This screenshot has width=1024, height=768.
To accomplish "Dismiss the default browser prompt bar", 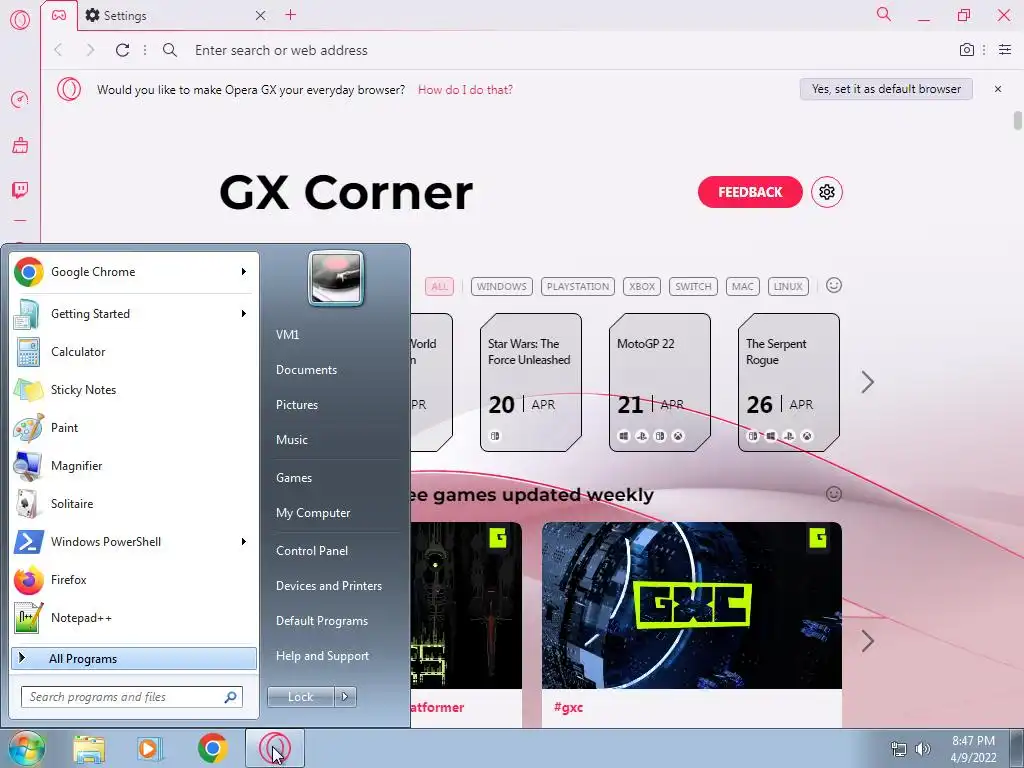I will tap(998, 89).
